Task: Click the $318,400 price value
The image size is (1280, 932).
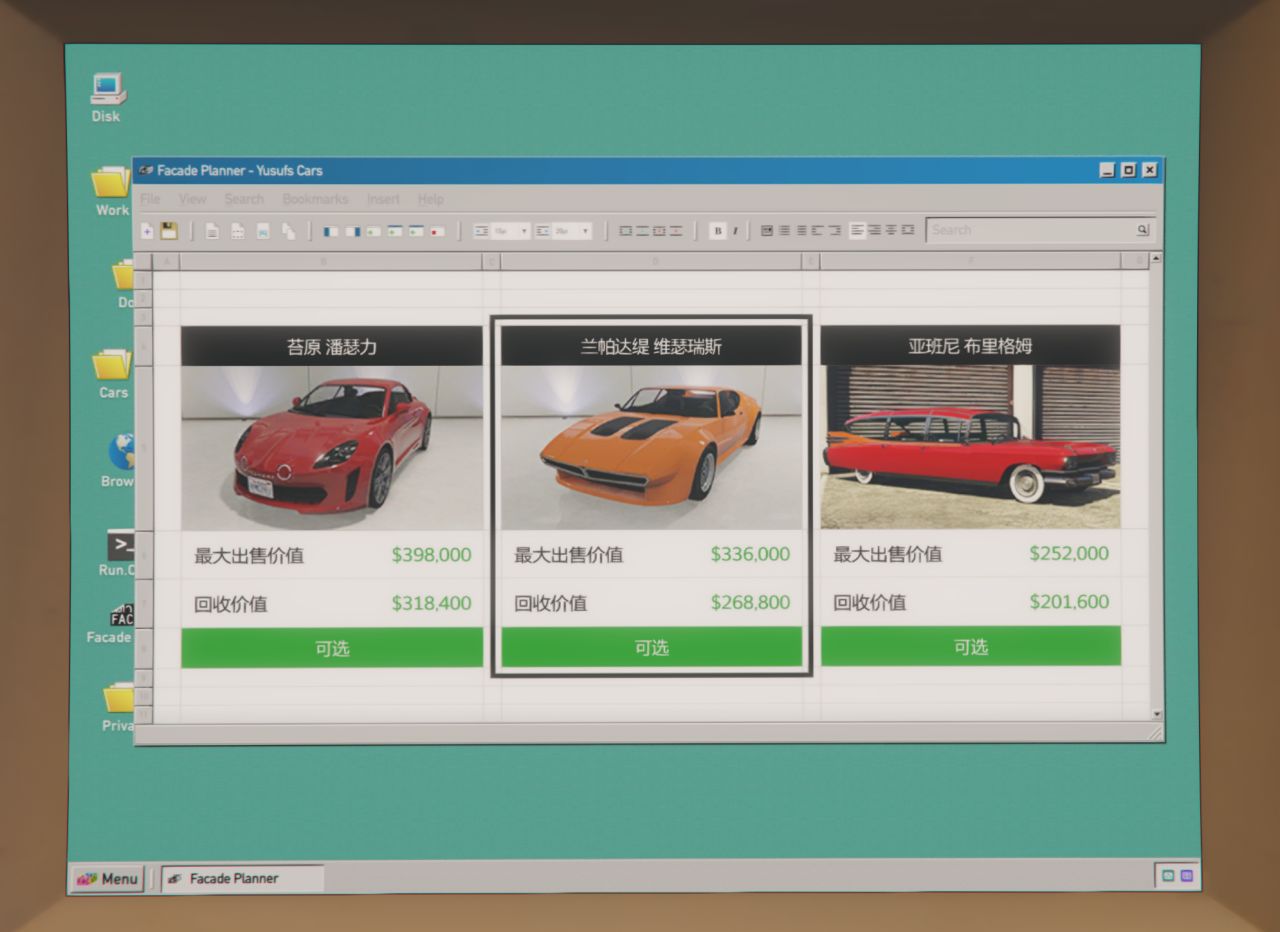Action: pyautogui.click(x=431, y=603)
